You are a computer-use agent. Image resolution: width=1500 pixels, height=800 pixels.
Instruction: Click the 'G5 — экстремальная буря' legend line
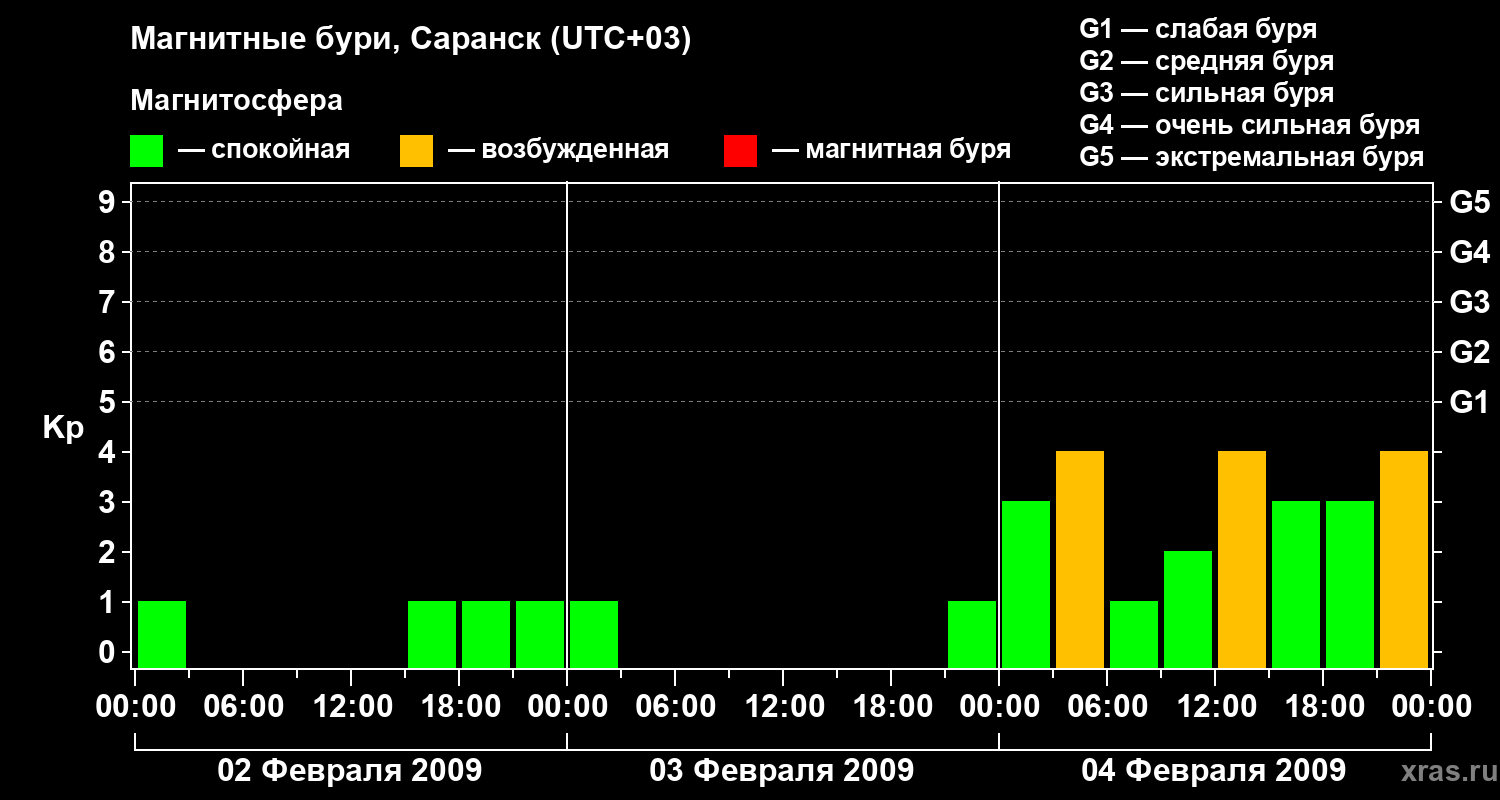pos(1251,157)
